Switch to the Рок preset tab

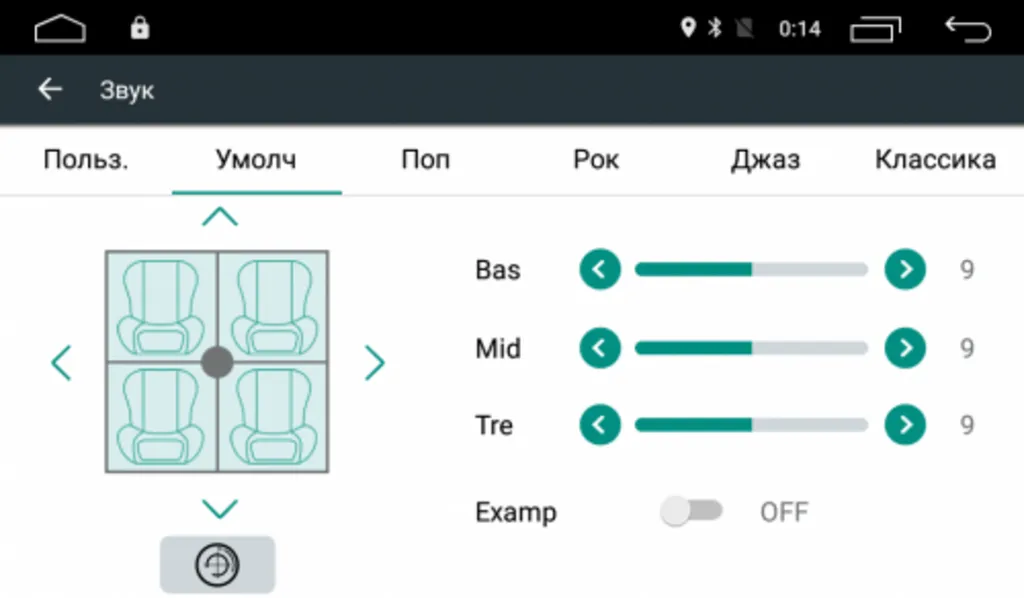click(596, 160)
